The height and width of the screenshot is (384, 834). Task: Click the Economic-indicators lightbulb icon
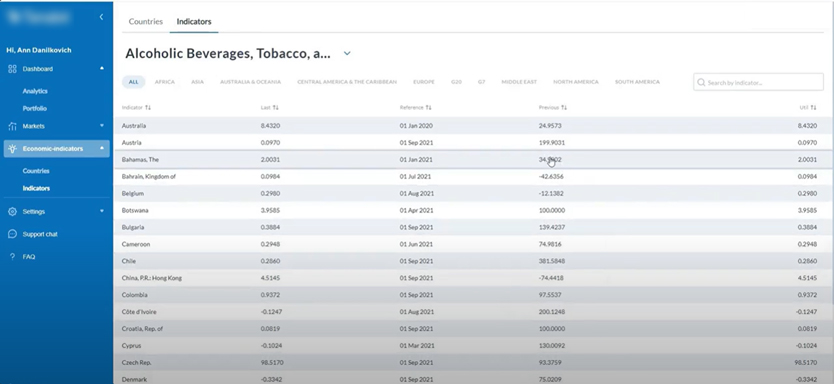click(12, 149)
